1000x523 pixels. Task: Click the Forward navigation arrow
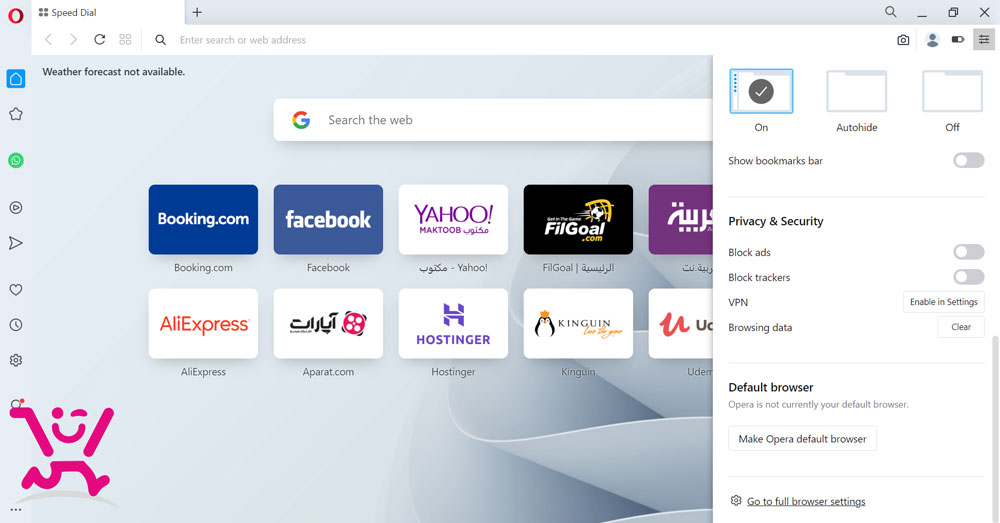73,40
